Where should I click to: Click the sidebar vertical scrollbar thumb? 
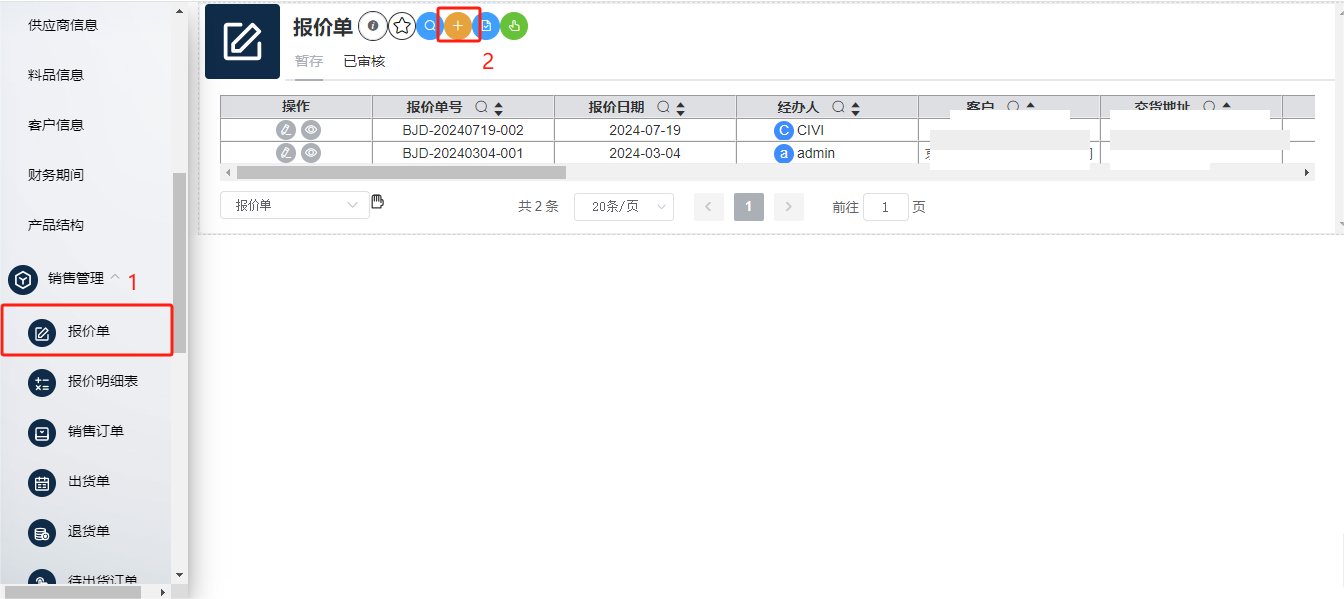[x=180, y=262]
